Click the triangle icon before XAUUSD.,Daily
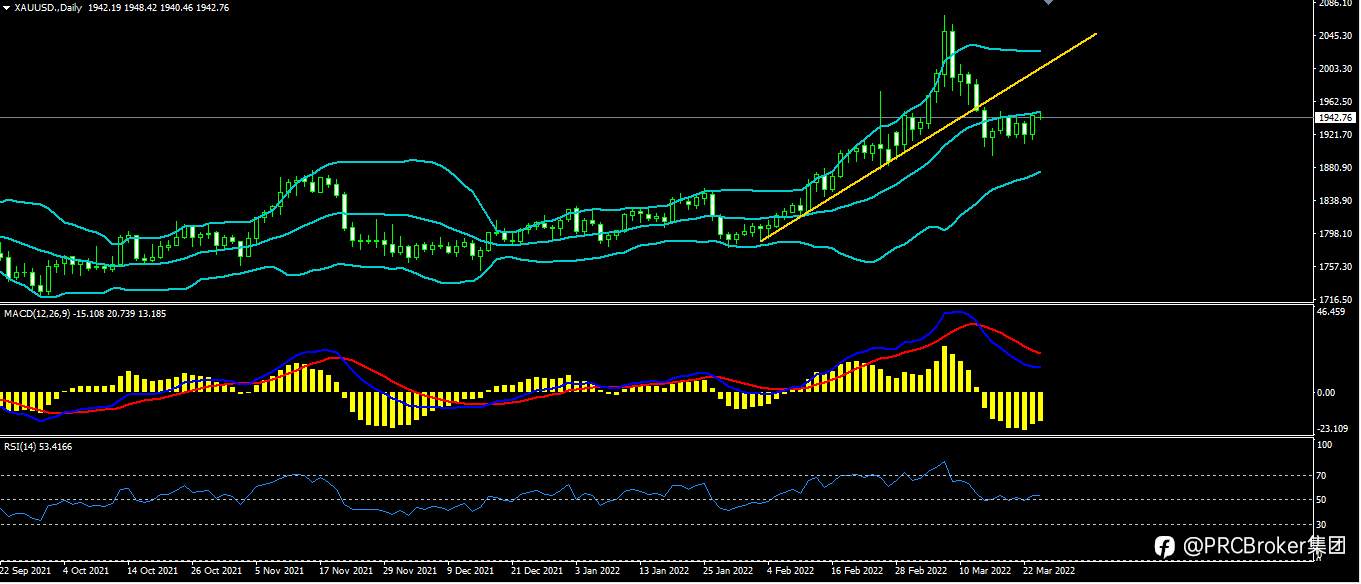 pyautogui.click(x=6, y=7)
